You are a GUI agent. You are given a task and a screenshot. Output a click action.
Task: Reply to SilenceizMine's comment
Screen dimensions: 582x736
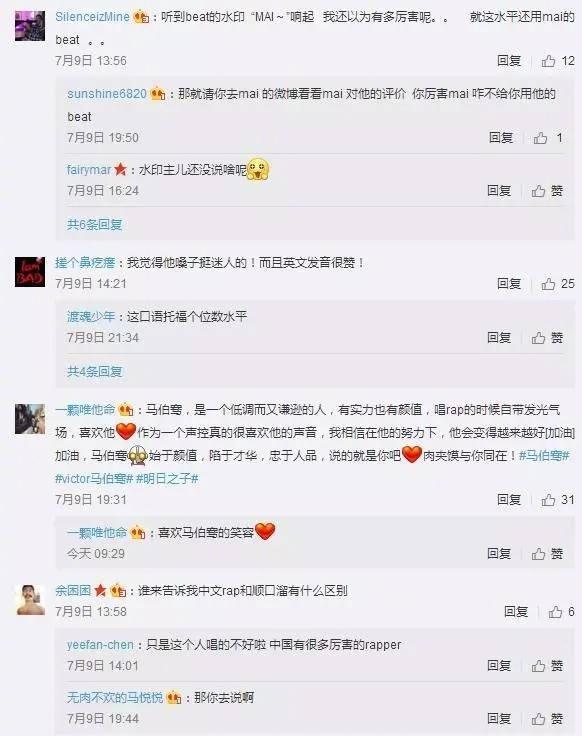tap(509, 61)
